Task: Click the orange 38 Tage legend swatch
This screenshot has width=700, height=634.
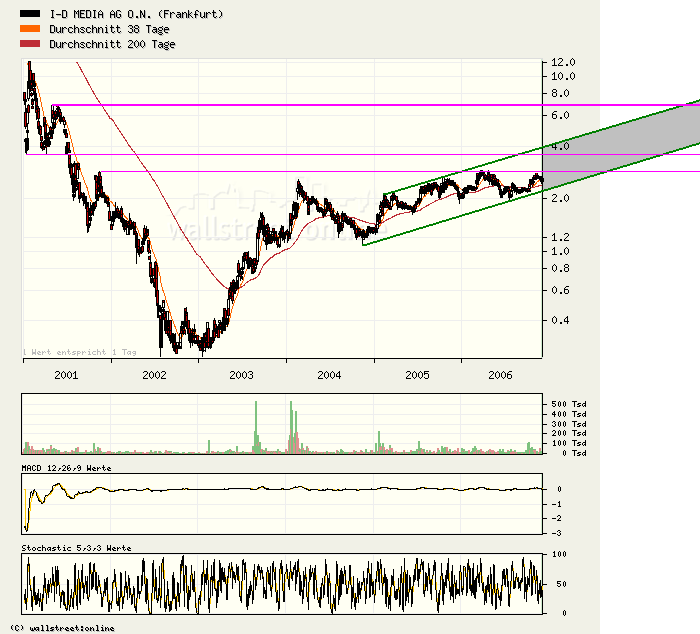Action: (31, 30)
